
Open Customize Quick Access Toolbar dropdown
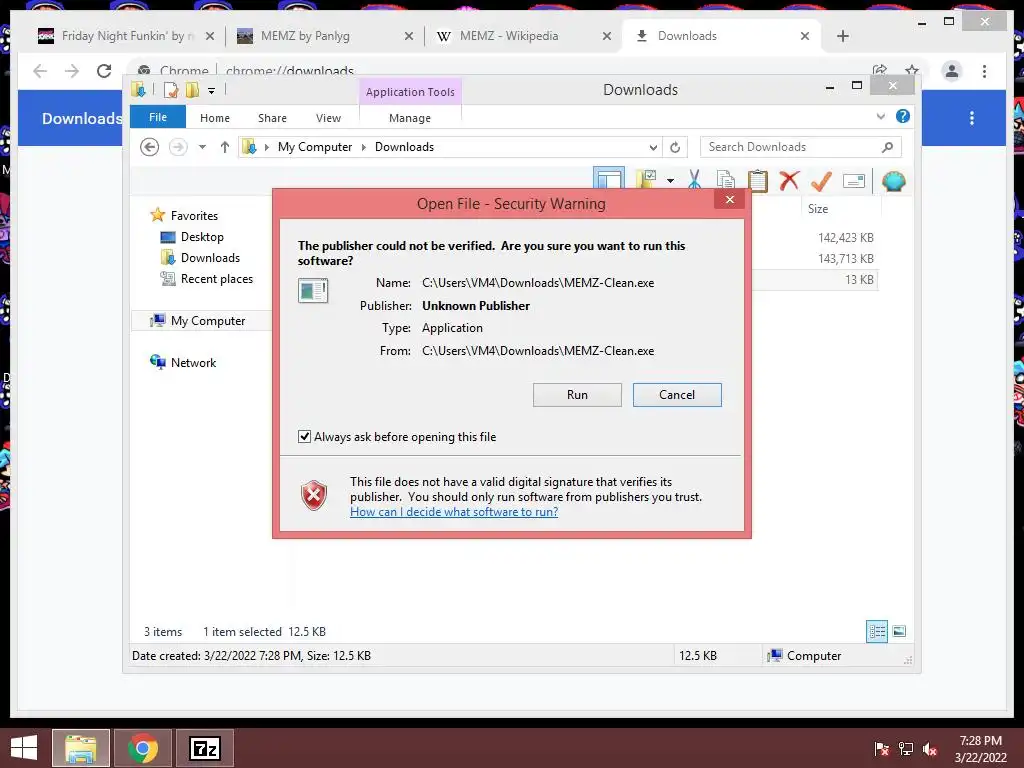(x=212, y=91)
